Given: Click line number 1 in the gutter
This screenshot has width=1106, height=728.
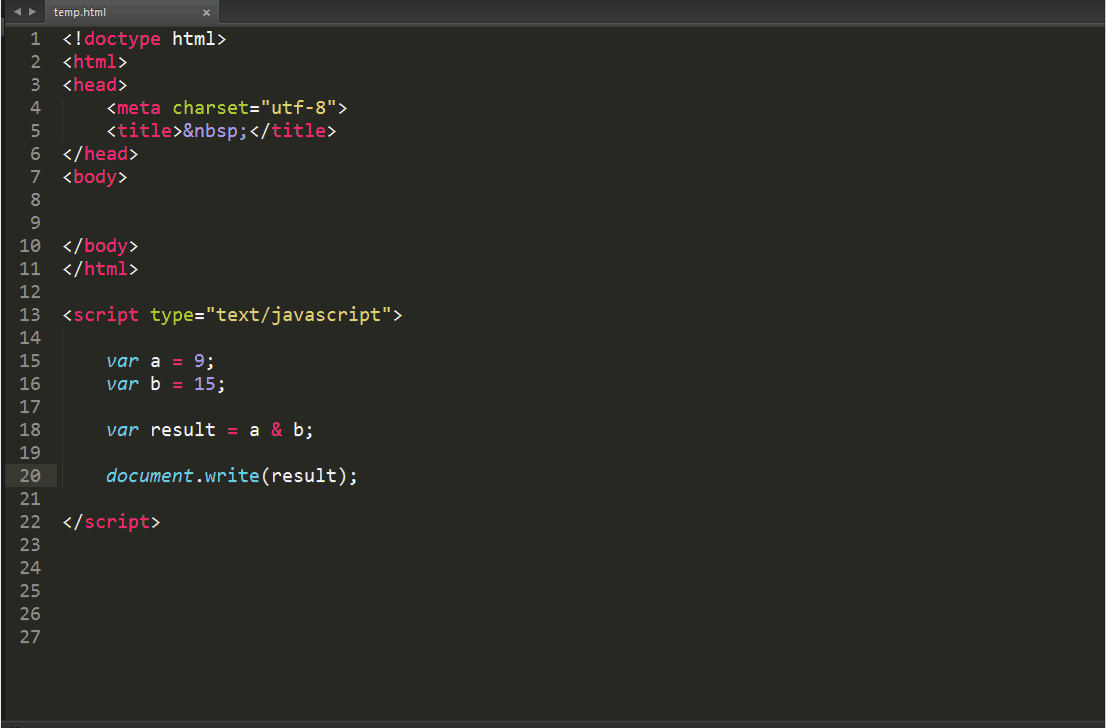Looking at the screenshot, I should tap(35, 39).
